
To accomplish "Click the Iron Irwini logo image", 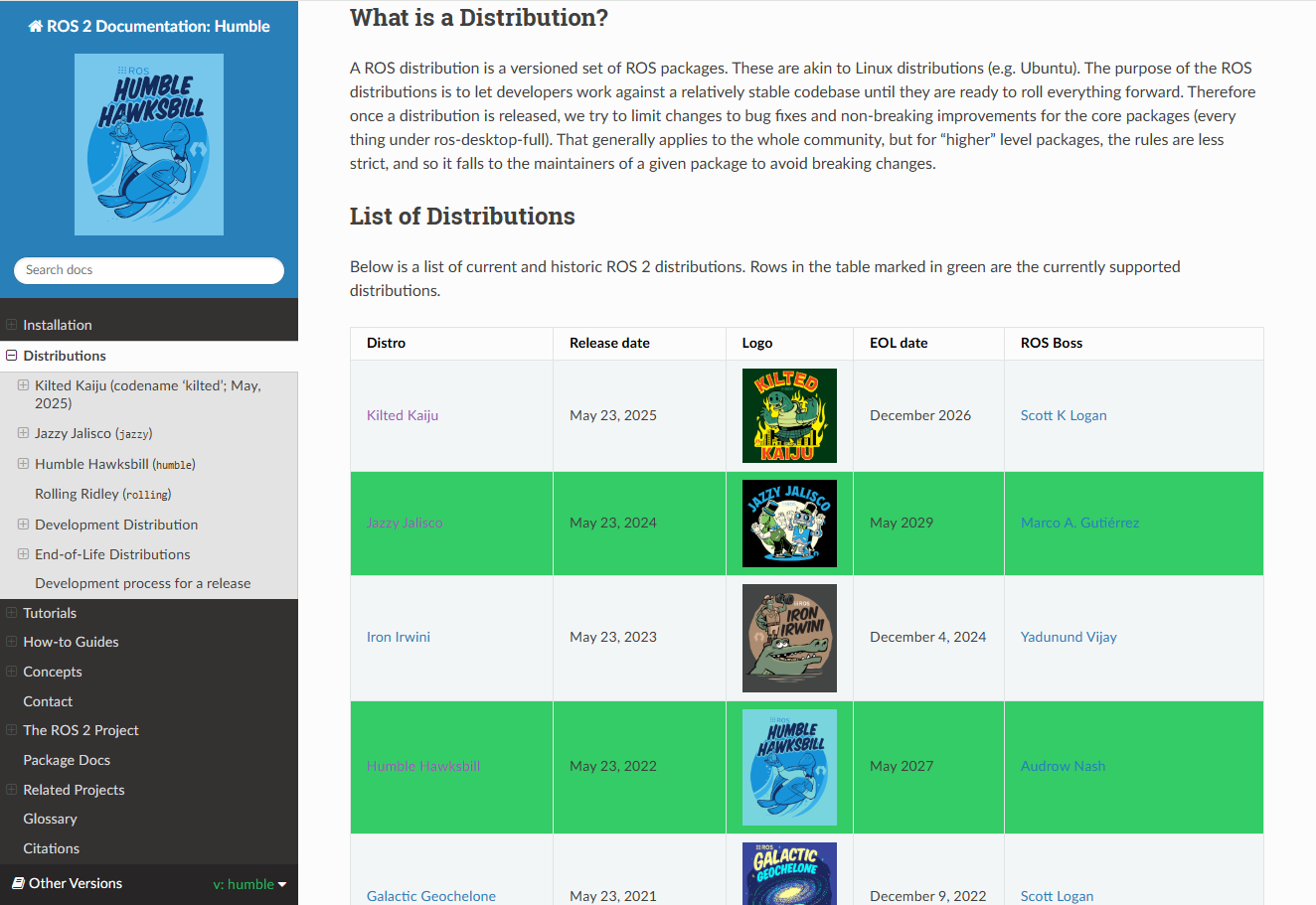I will (x=789, y=638).
